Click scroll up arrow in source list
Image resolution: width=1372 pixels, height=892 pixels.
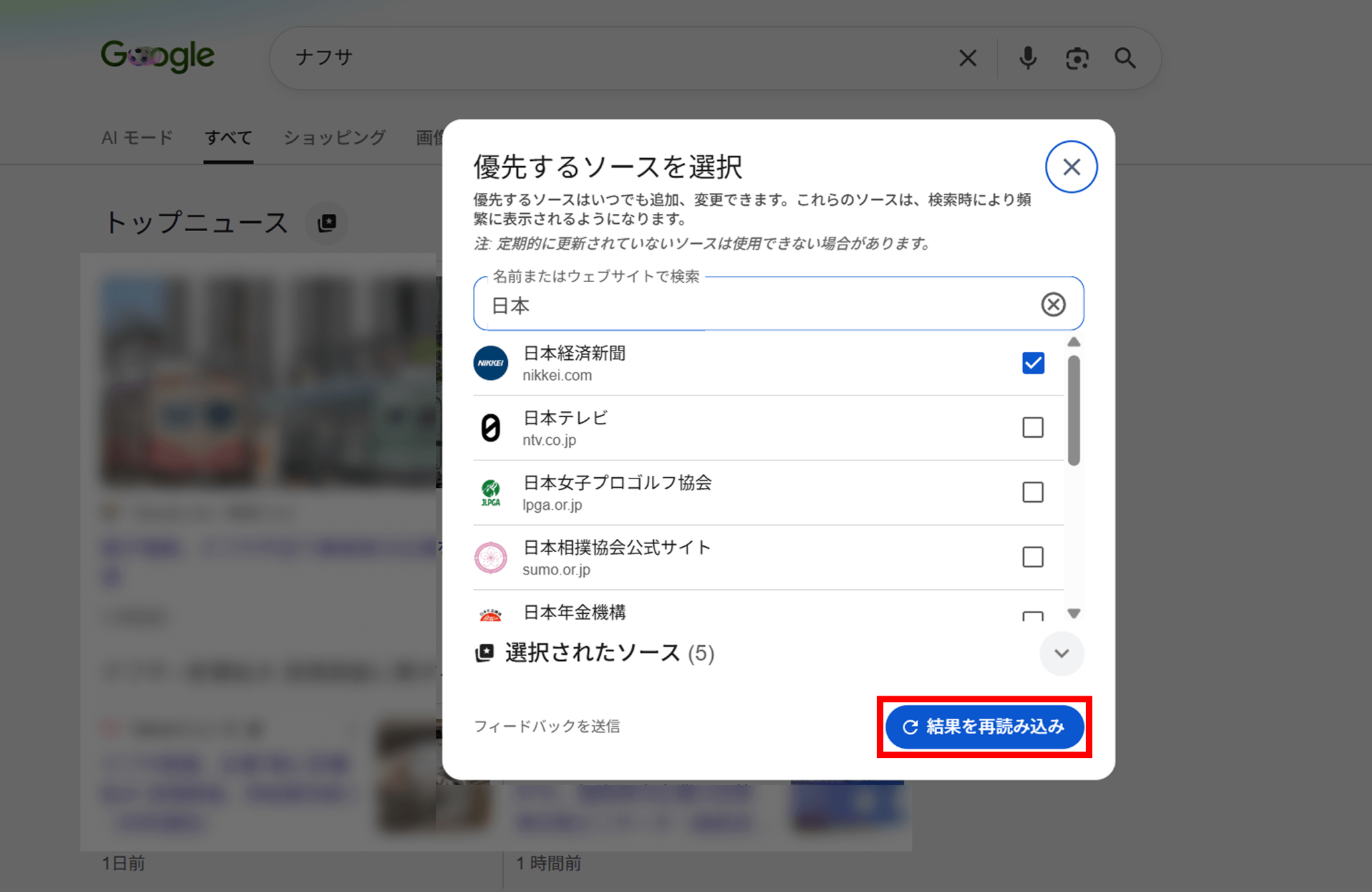[1074, 342]
